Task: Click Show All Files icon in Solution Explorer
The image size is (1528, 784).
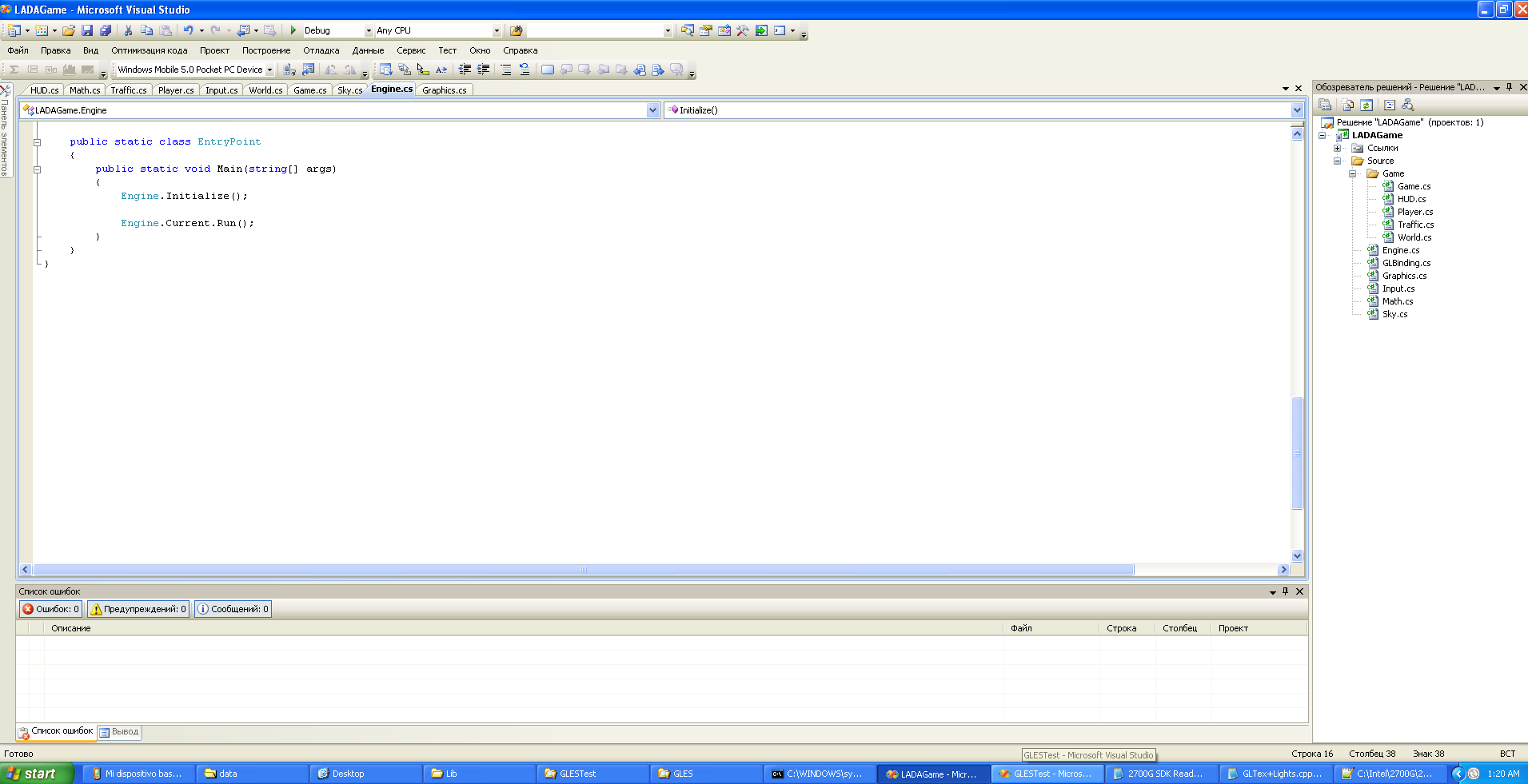Action: tap(1348, 105)
